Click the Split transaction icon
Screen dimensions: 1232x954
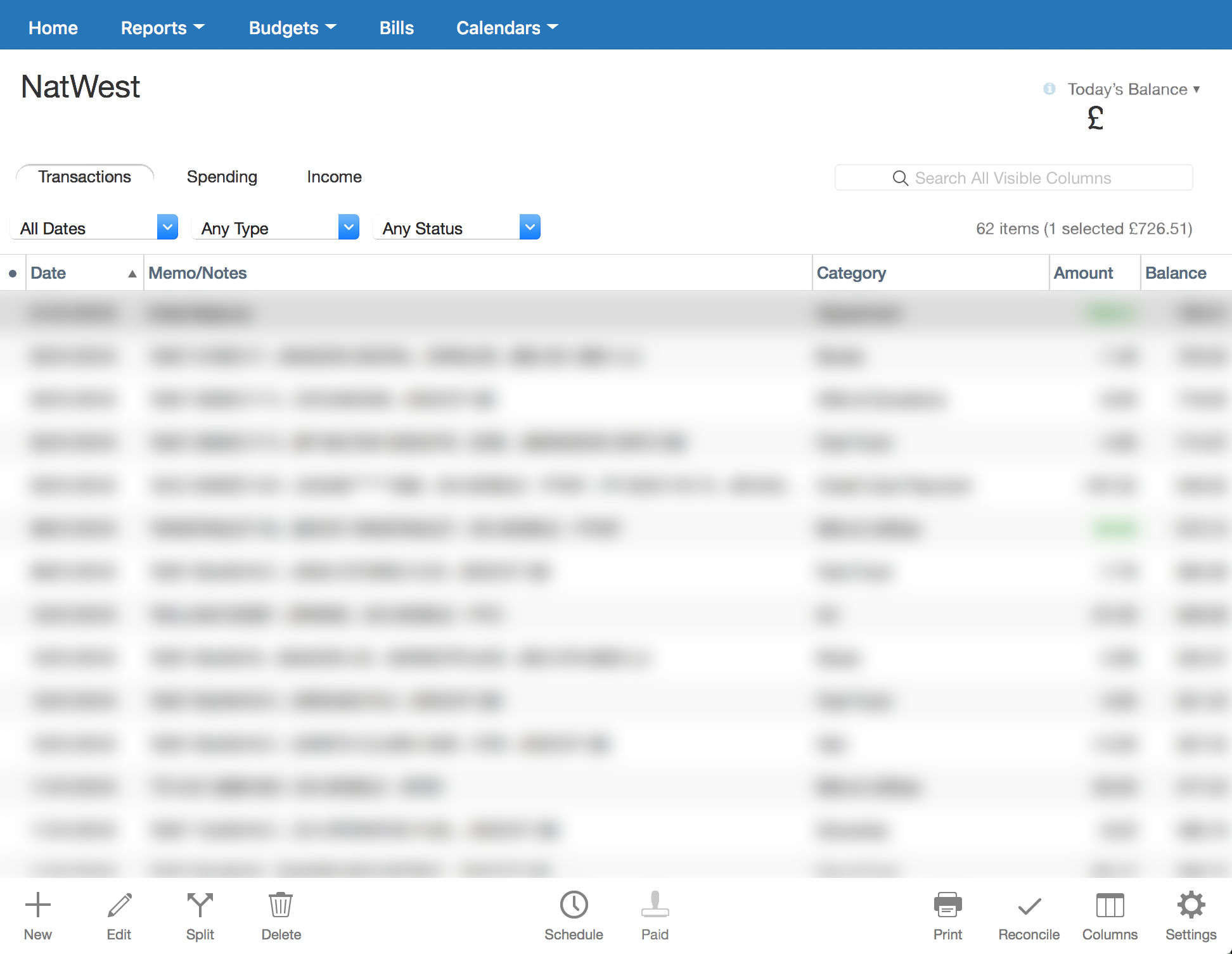pos(200,905)
